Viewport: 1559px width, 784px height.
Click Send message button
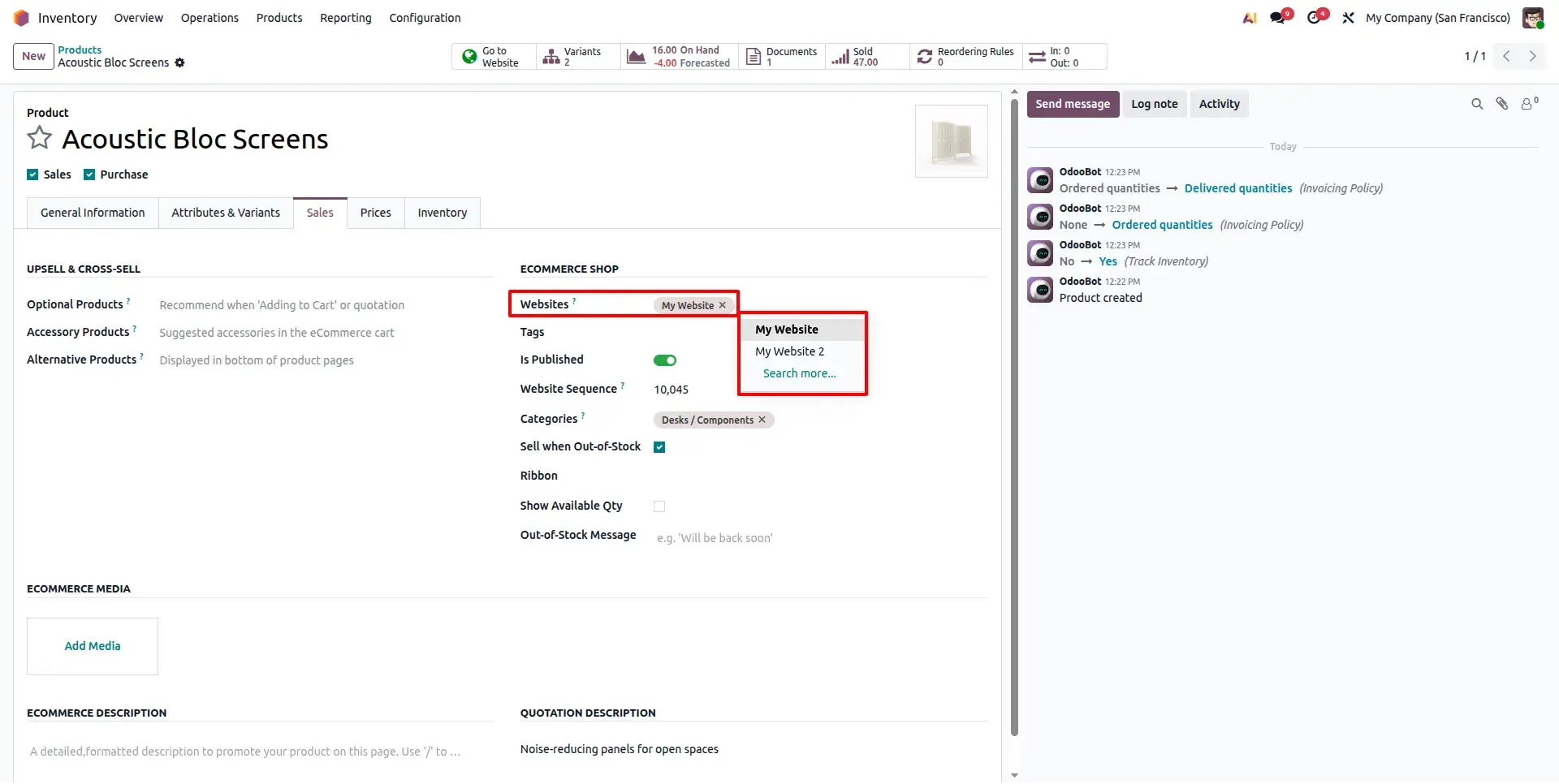click(1073, 104)
